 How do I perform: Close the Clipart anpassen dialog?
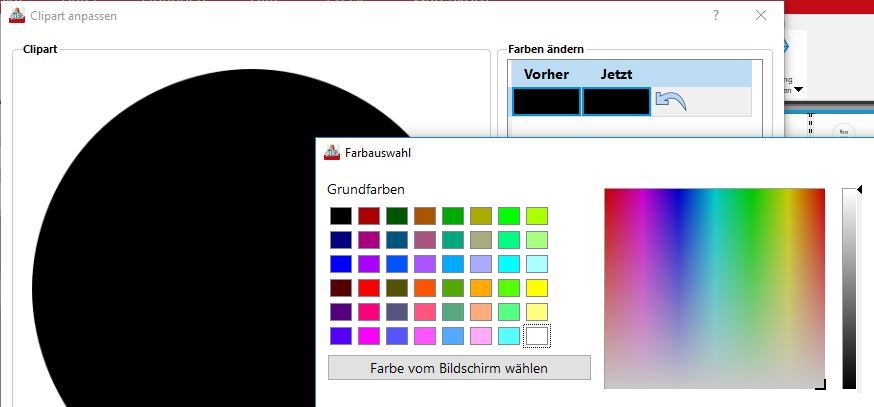click(x=760, y=16)
